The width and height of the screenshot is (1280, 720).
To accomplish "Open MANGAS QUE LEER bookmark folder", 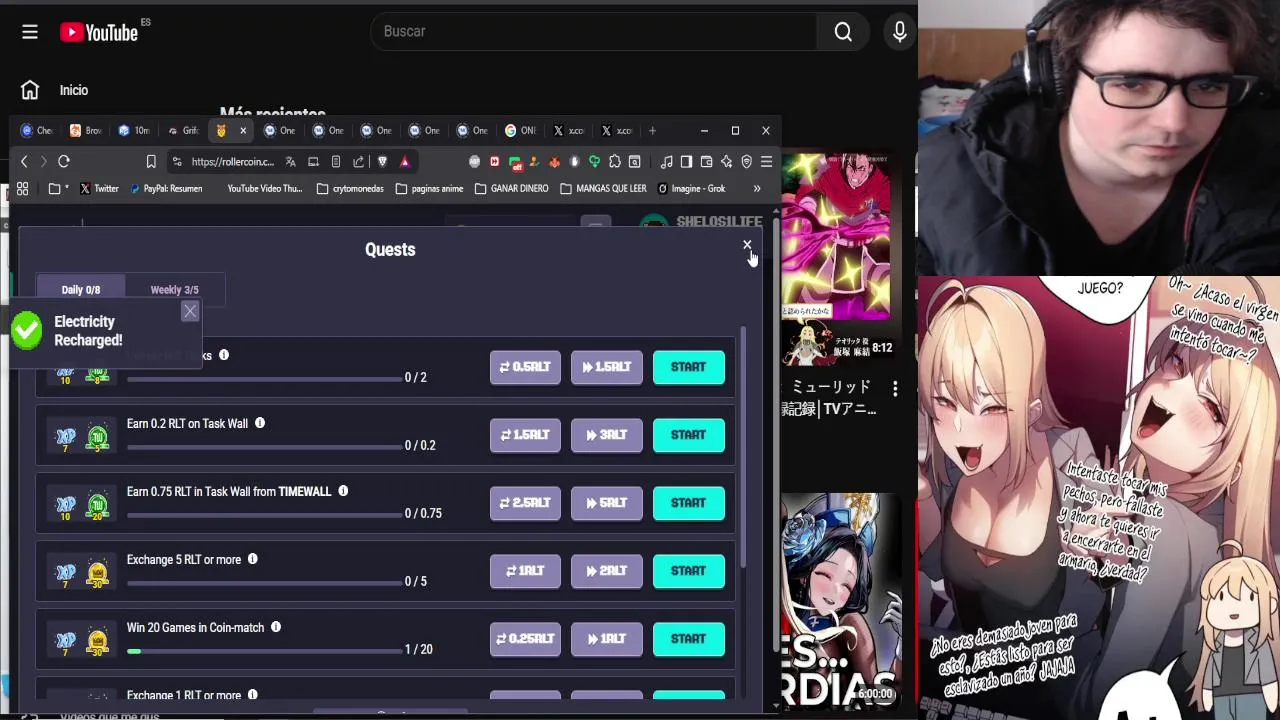I will pos(603,188).
